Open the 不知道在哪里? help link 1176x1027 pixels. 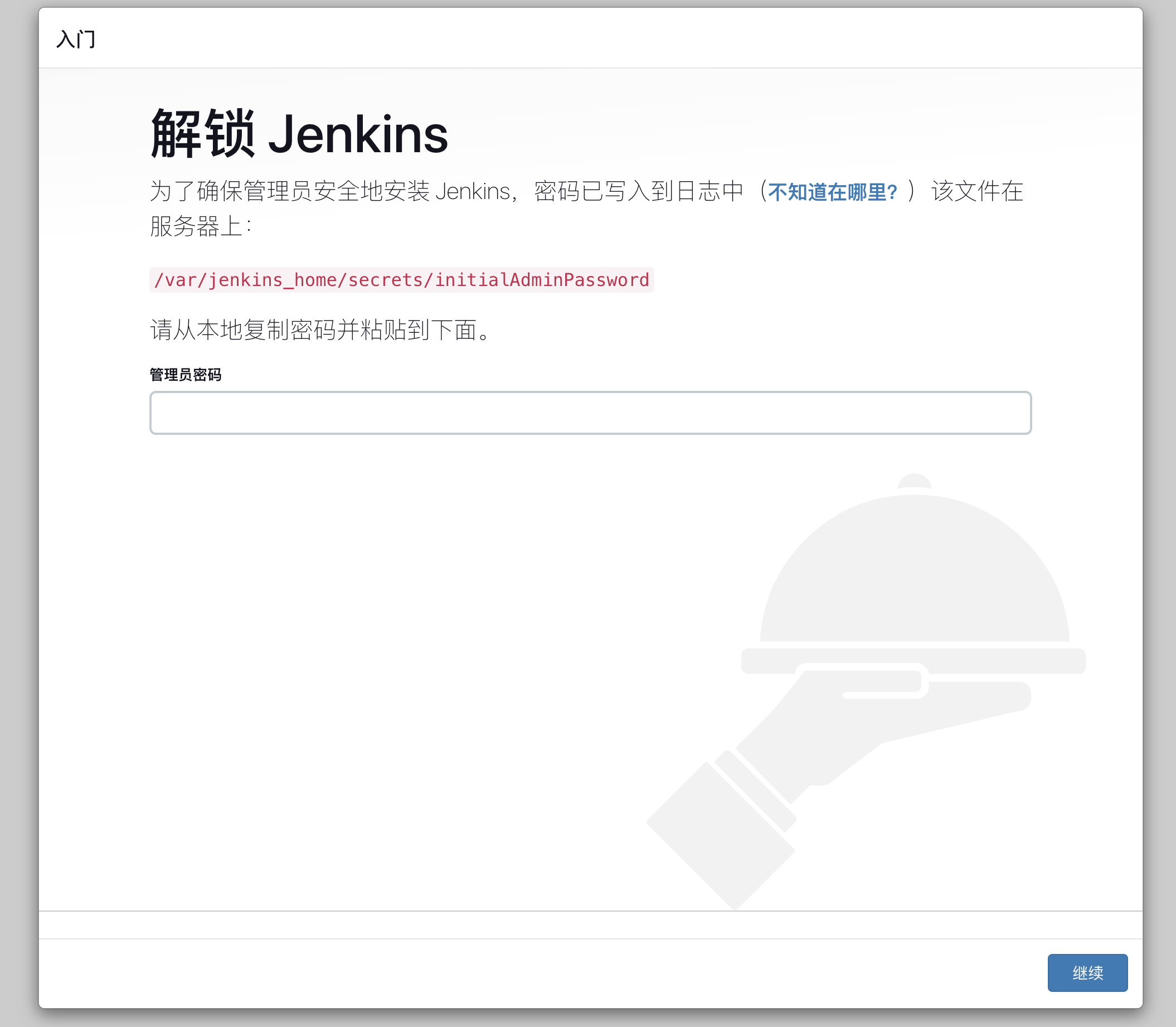tap(833, 192)
